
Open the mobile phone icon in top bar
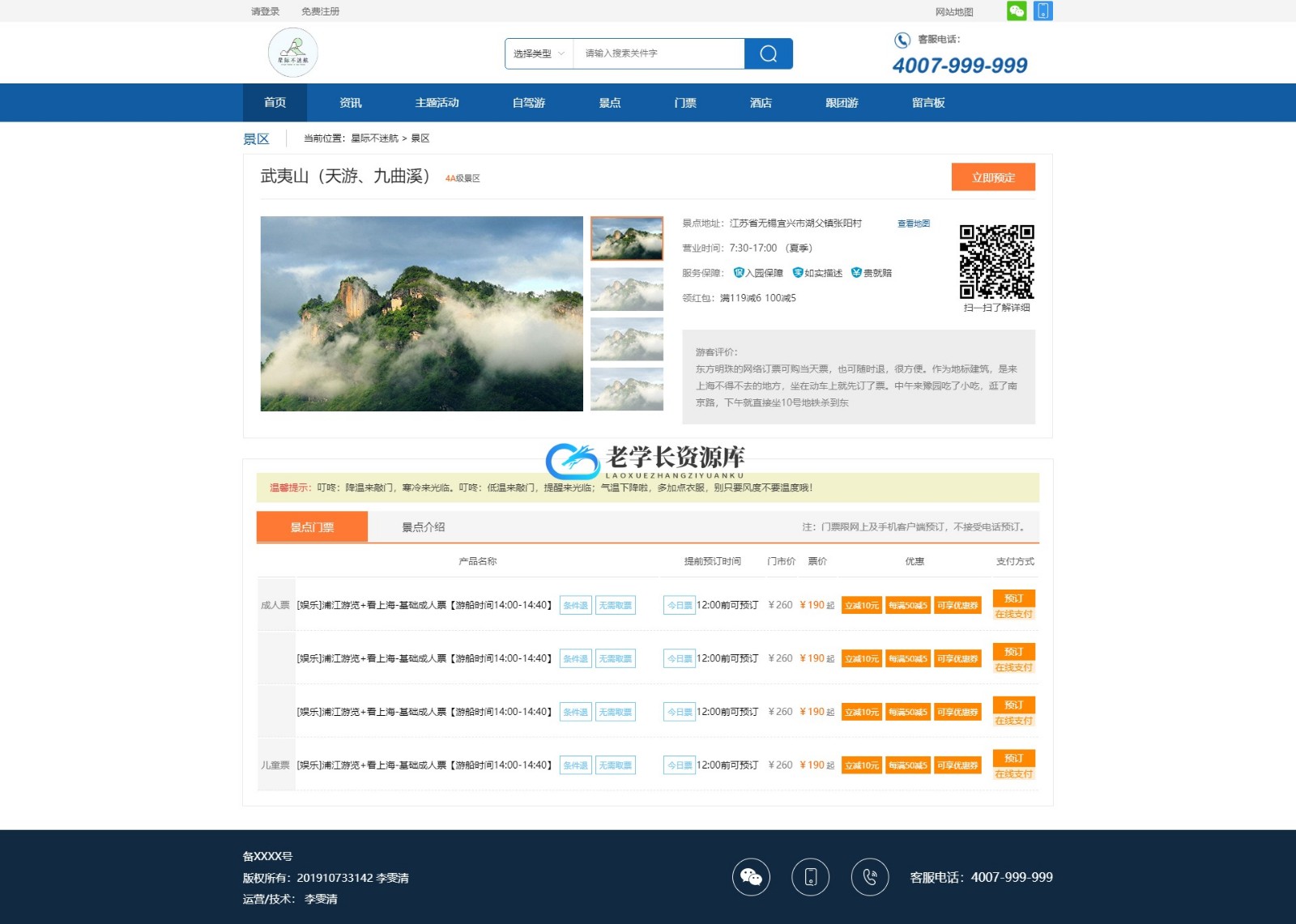(1043, 11)
